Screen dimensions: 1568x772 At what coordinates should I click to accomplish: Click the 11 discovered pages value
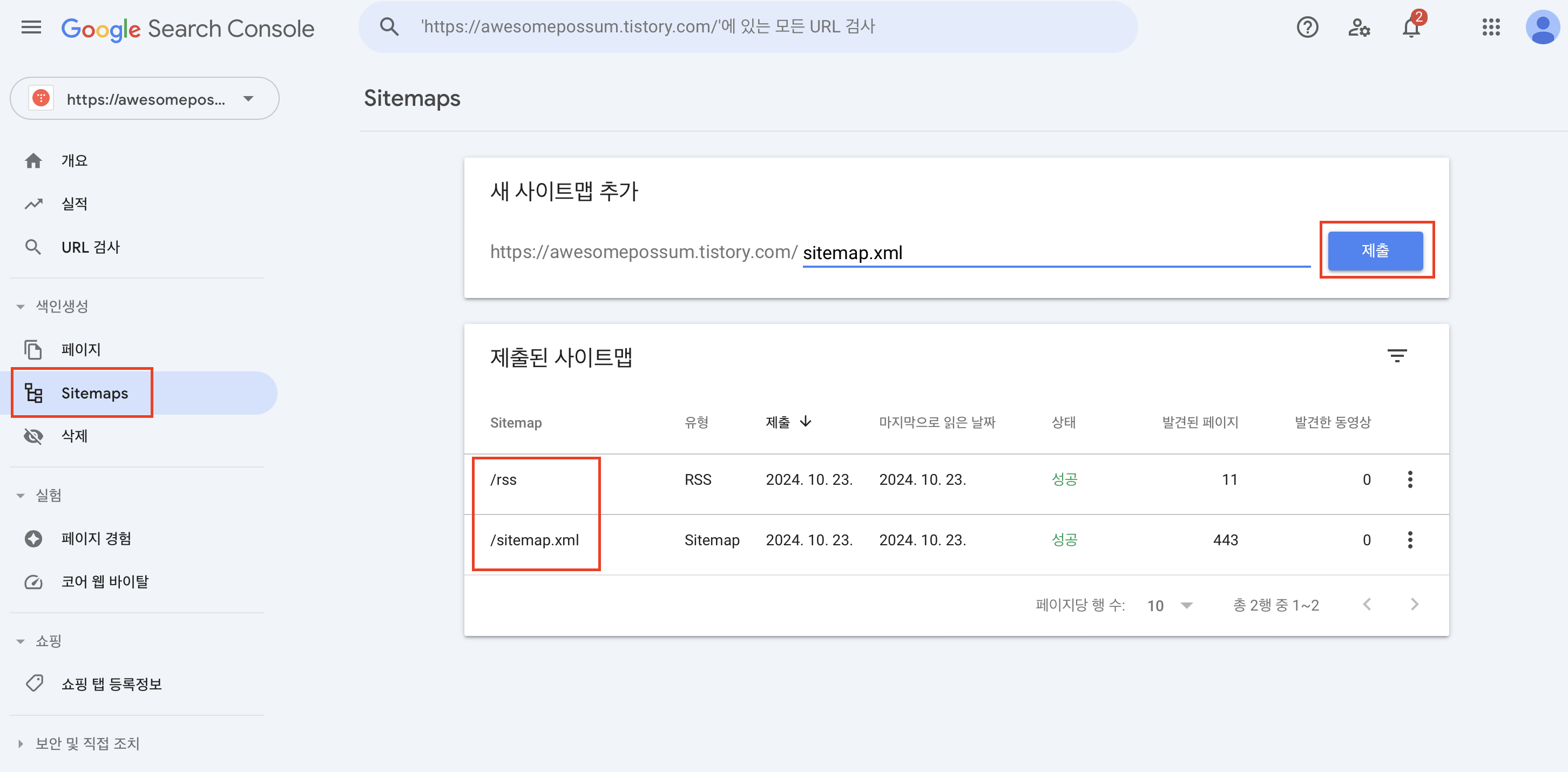1229,480
